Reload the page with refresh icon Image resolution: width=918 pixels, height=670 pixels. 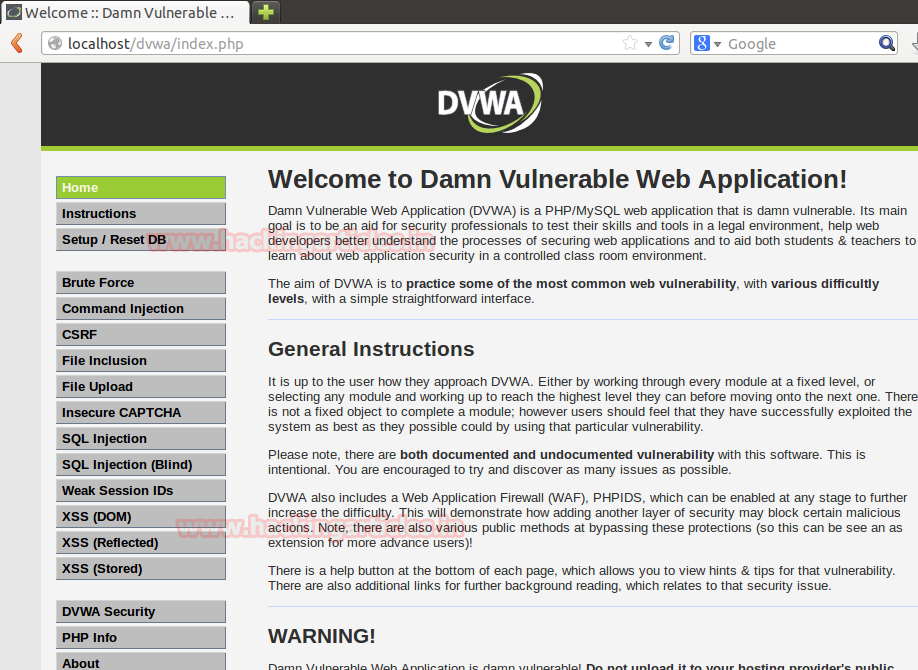(x=666, y=43)
